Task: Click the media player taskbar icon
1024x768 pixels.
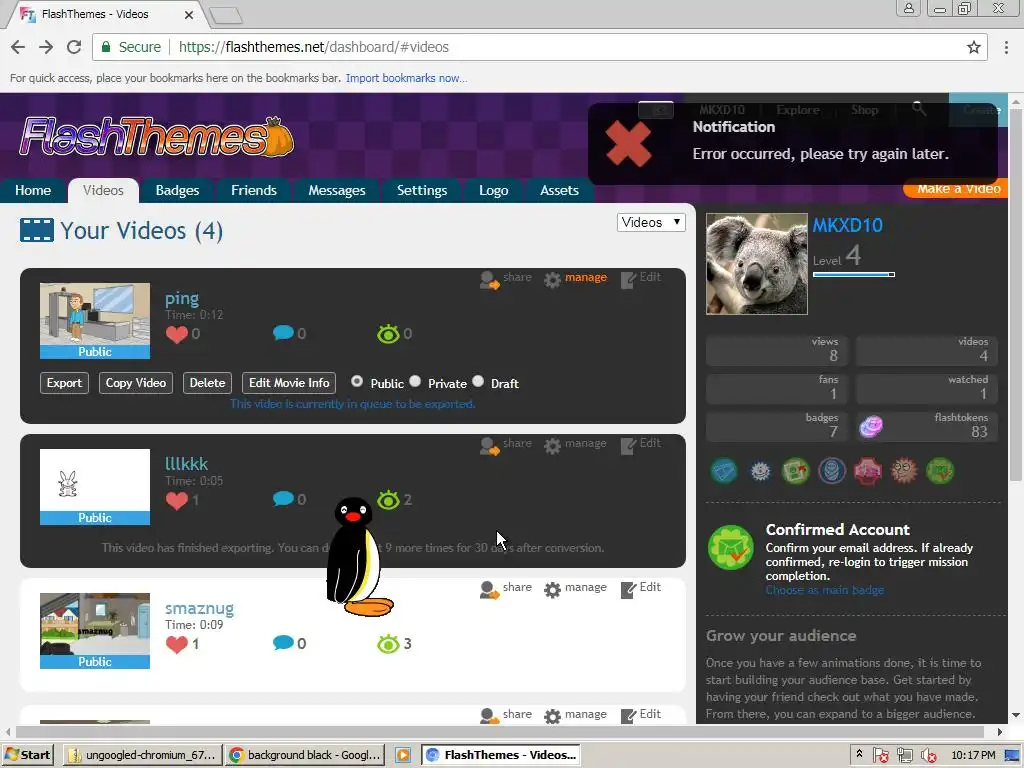Action: (403, 755)
